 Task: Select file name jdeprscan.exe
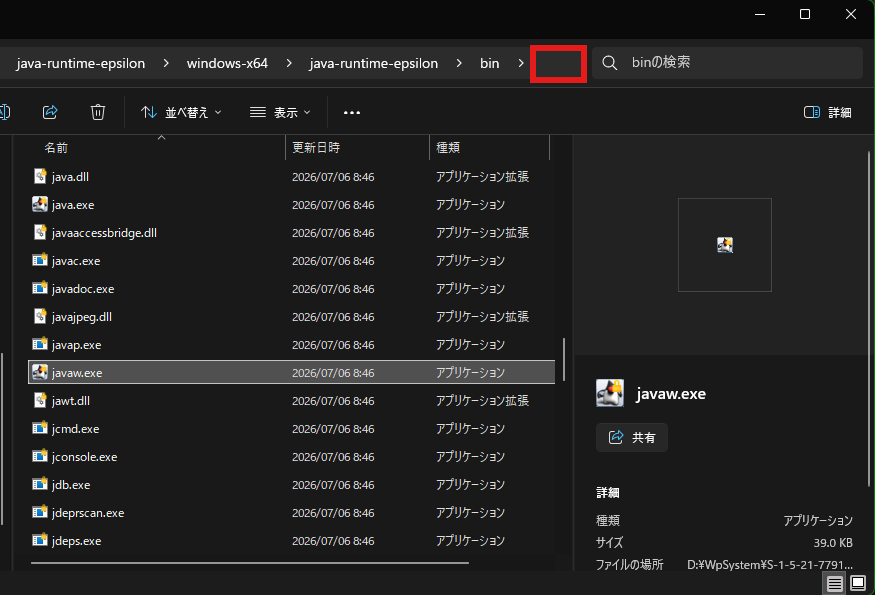coord(88,512)
